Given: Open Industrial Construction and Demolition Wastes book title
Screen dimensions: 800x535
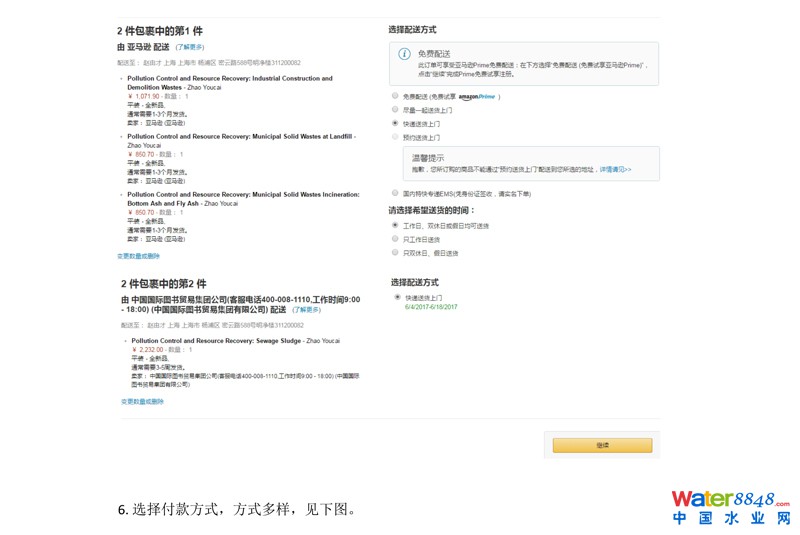Looking at the screenshot, I should point(229,78).
